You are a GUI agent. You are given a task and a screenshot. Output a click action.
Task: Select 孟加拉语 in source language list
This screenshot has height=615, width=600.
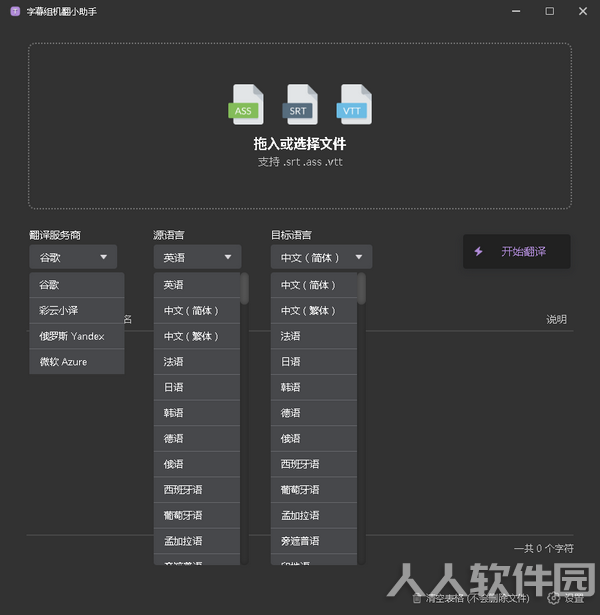pyautogui.click(x=197, y=541)
